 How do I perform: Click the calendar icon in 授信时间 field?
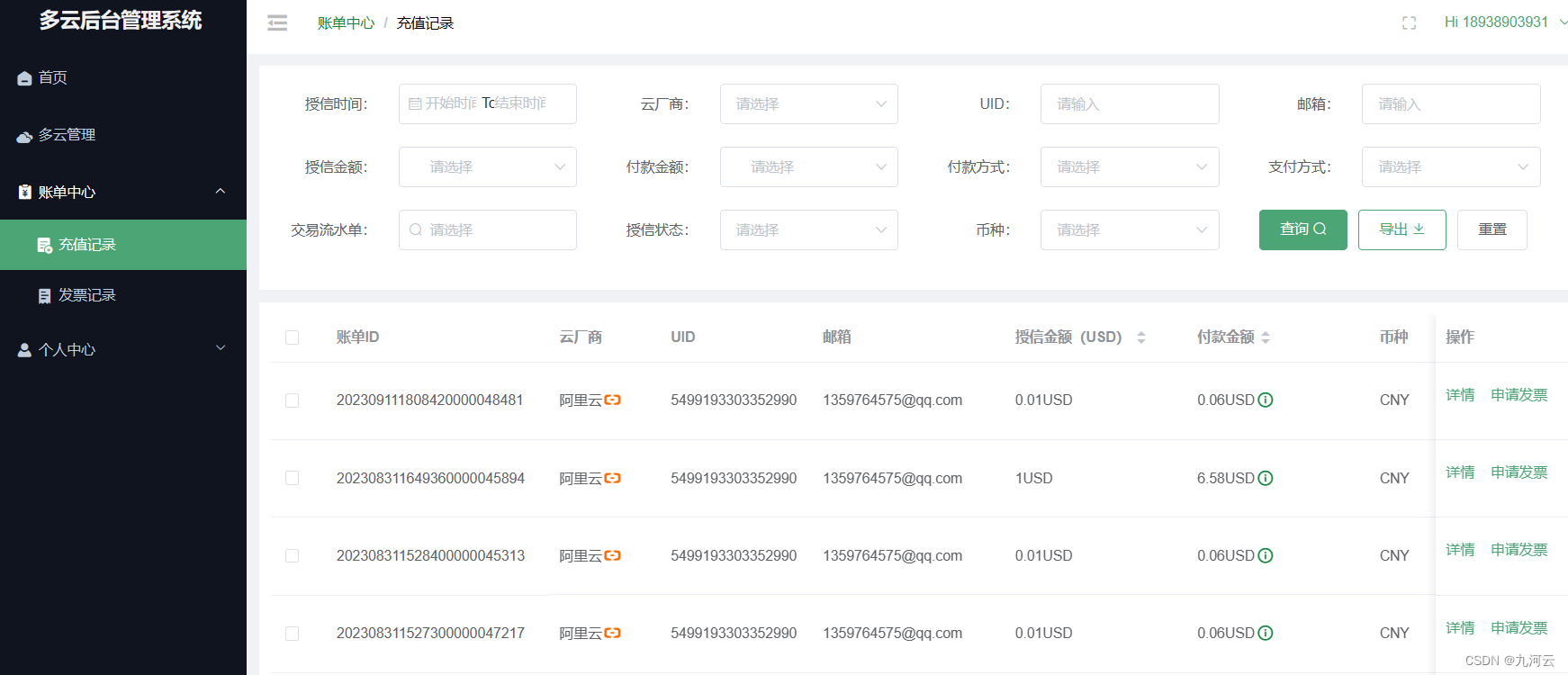click(x=415, y=103)
